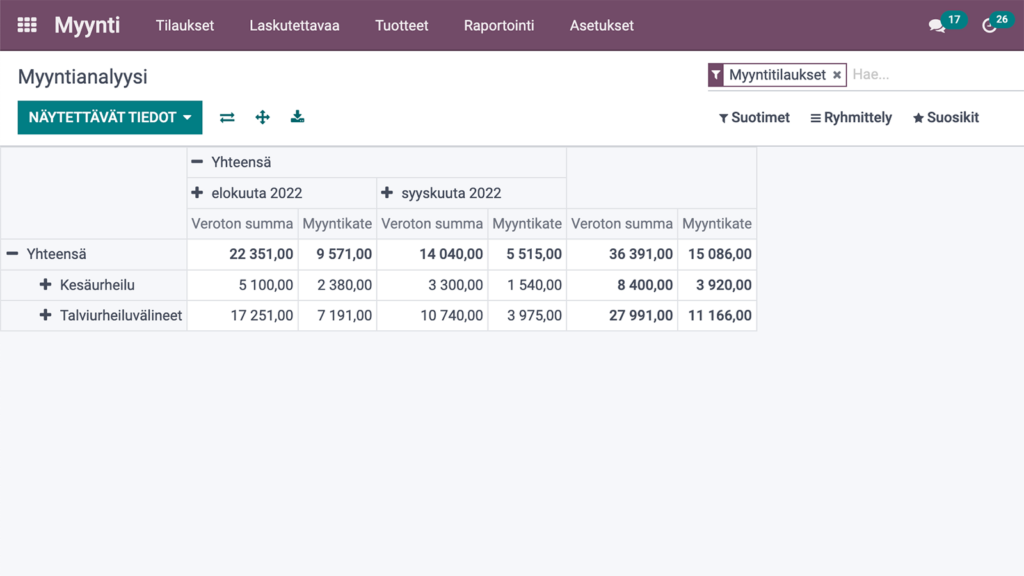Remove the Myyntitilaukset filter tag
Screen dimensions: 1024x576
tap(837, 75)
